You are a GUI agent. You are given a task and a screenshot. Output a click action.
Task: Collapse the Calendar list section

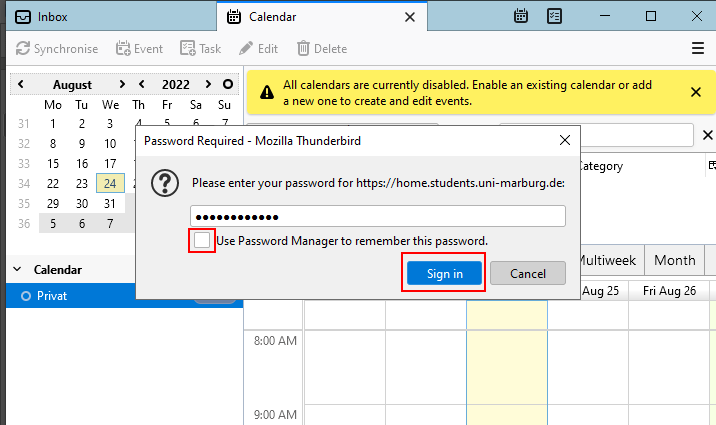(18, 270)
